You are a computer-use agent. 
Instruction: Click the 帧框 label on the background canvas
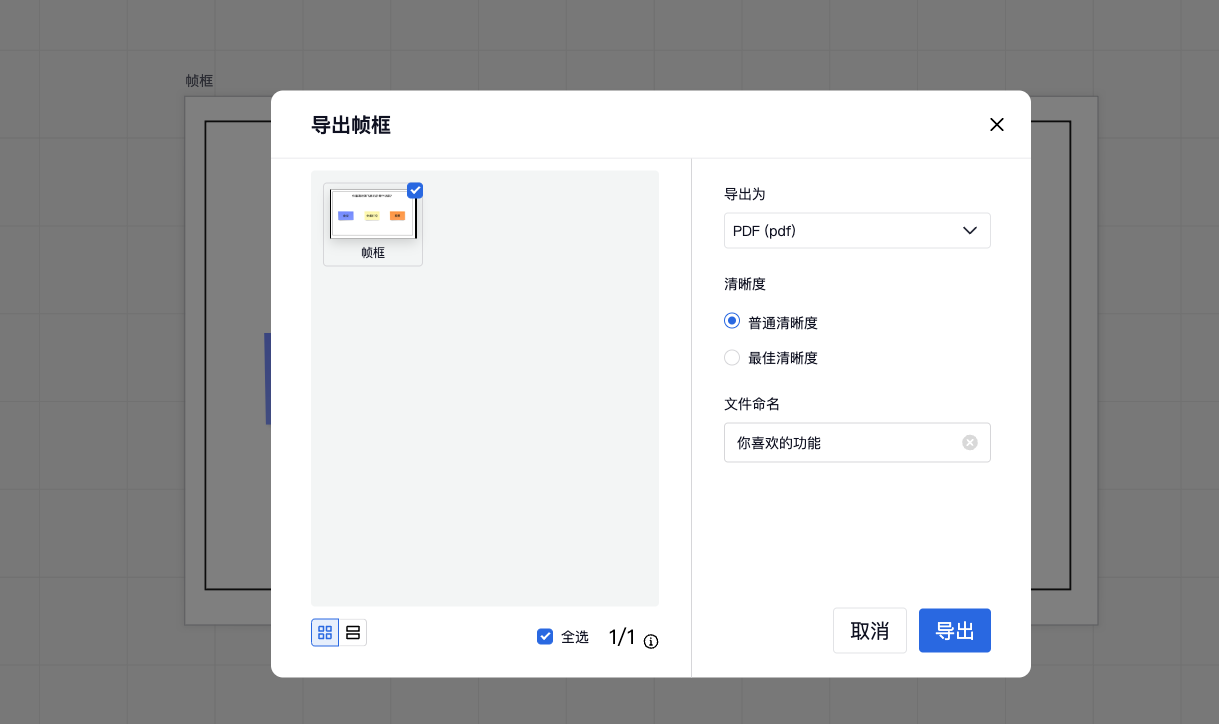coord(199,80)
